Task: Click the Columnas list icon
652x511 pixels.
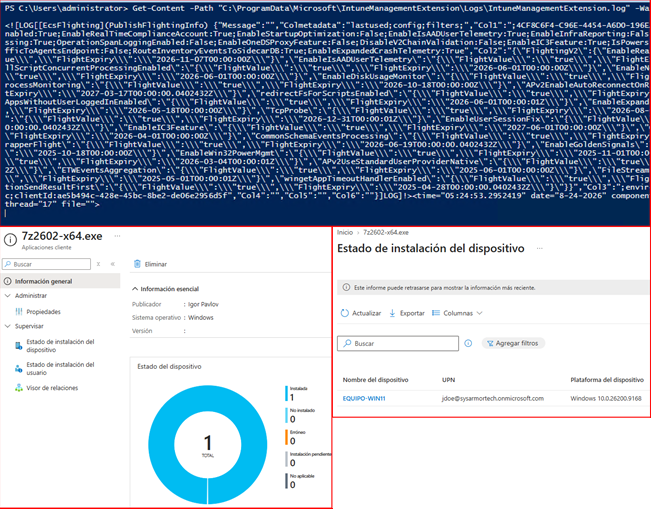Action: pos(436,313)
